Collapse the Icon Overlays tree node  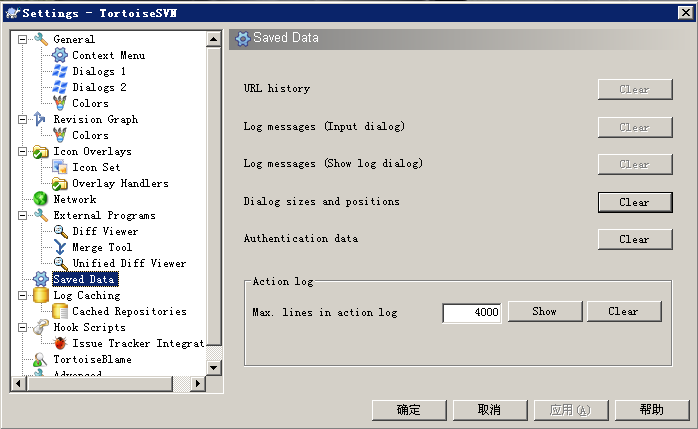pyautogui.click(x=22, y=152)
